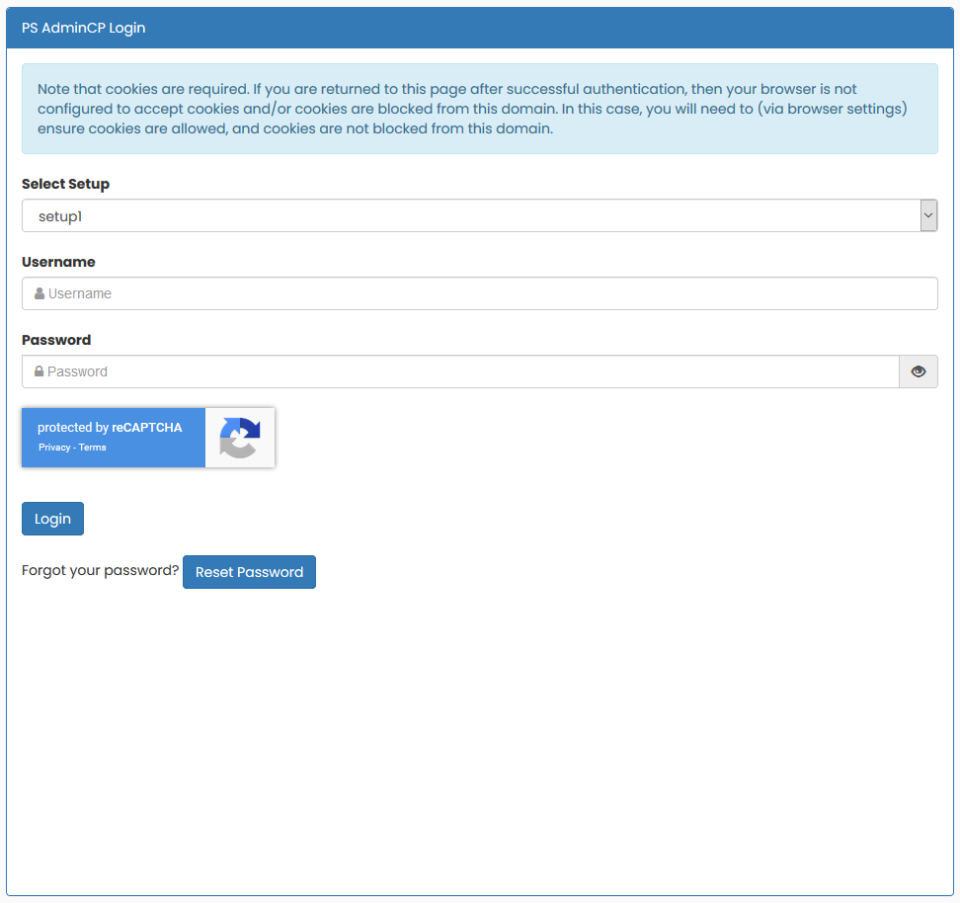Select setup1 from the setup combo box
Screen dimensions: 960x903
pyautogui.click(x=480, y=215)
